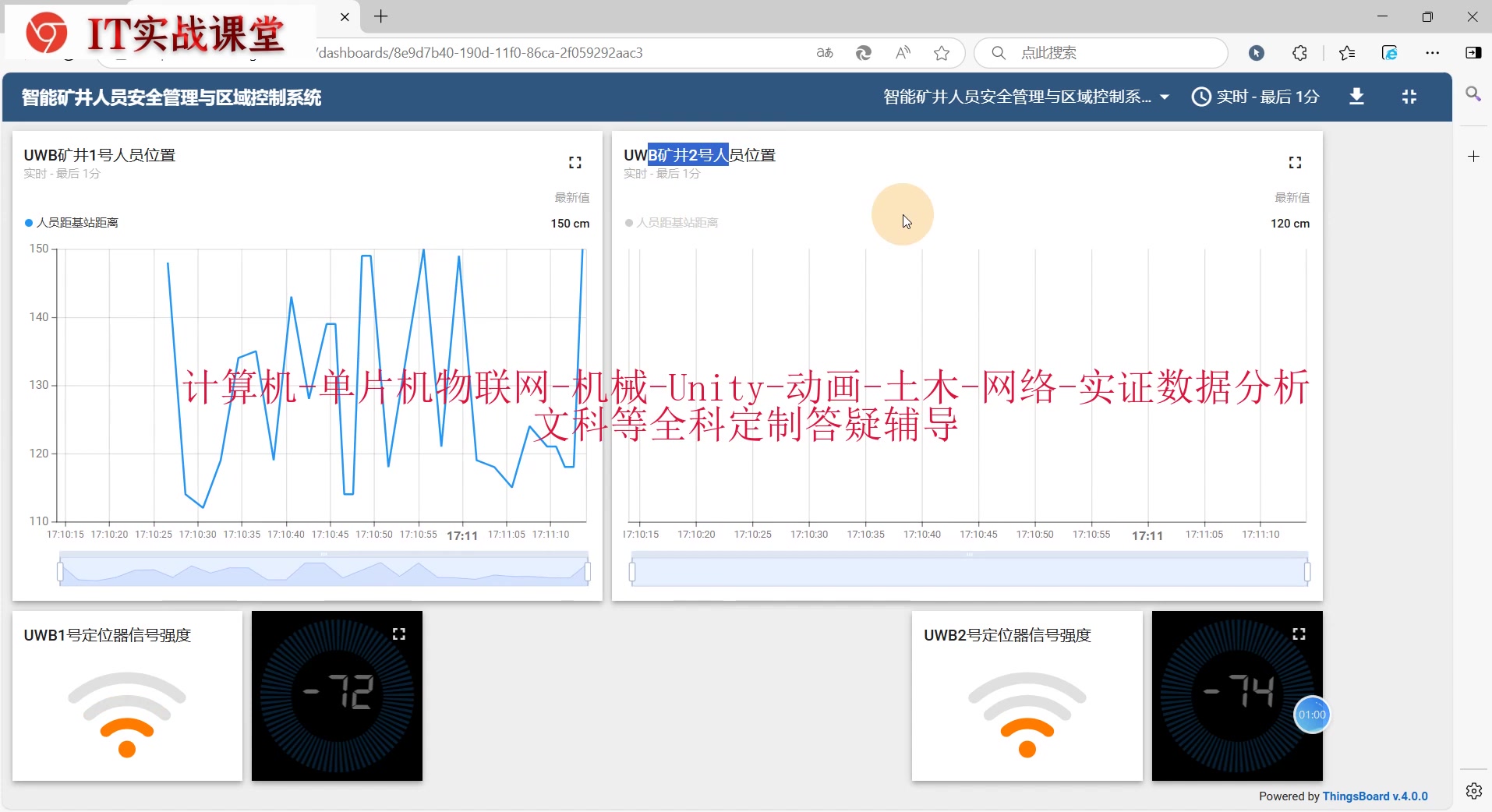Click the blue circular browser toolbar icon
The height and width of the screenshot is (812, 1492).
point(1257,53)
